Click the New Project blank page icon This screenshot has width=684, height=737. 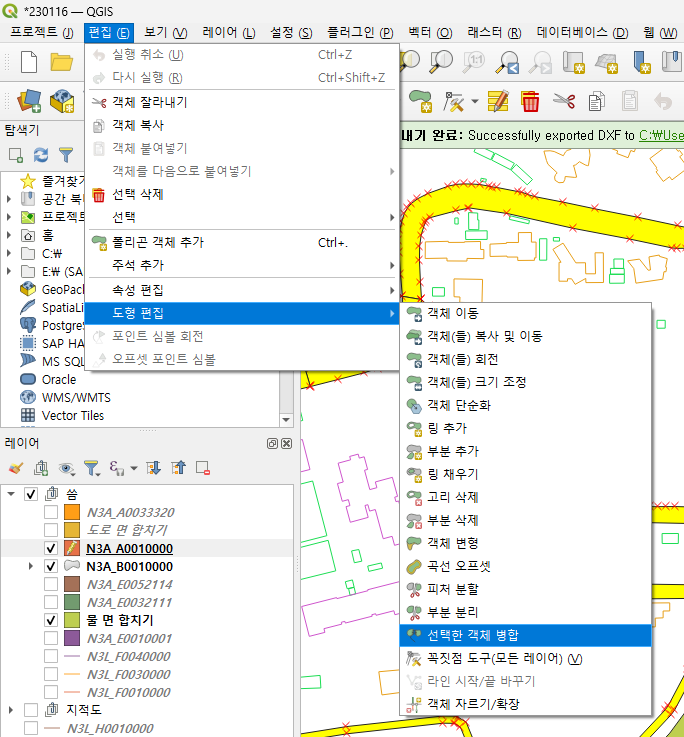click(x=29, y=62)
